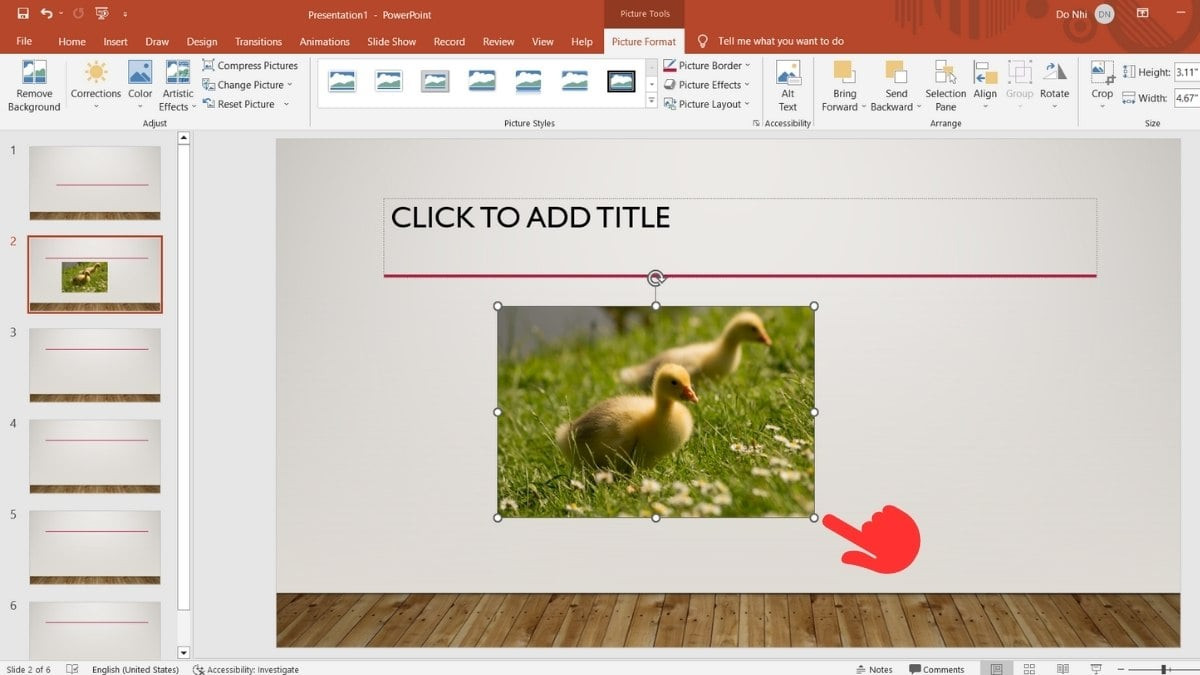Switch to Slide Sorter view

(1029, 669)
